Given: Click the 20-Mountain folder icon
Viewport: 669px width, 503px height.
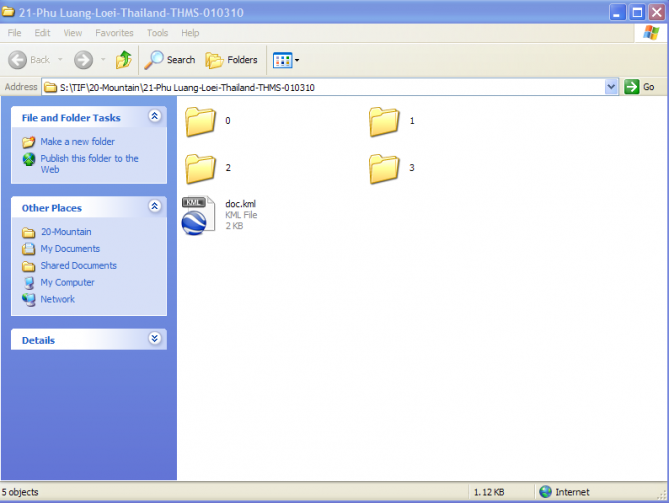Looking at the screenshot, I should click(29, 233).
